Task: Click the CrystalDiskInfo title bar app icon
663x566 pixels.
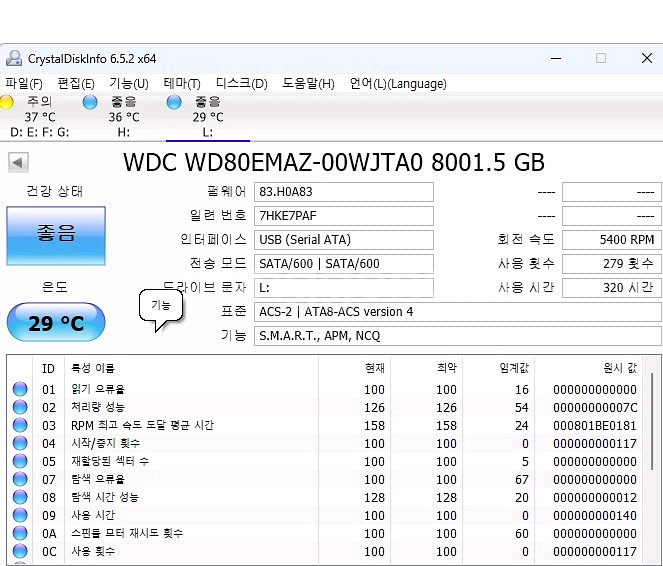Action: pyautogui.click(x=14, y=58)
